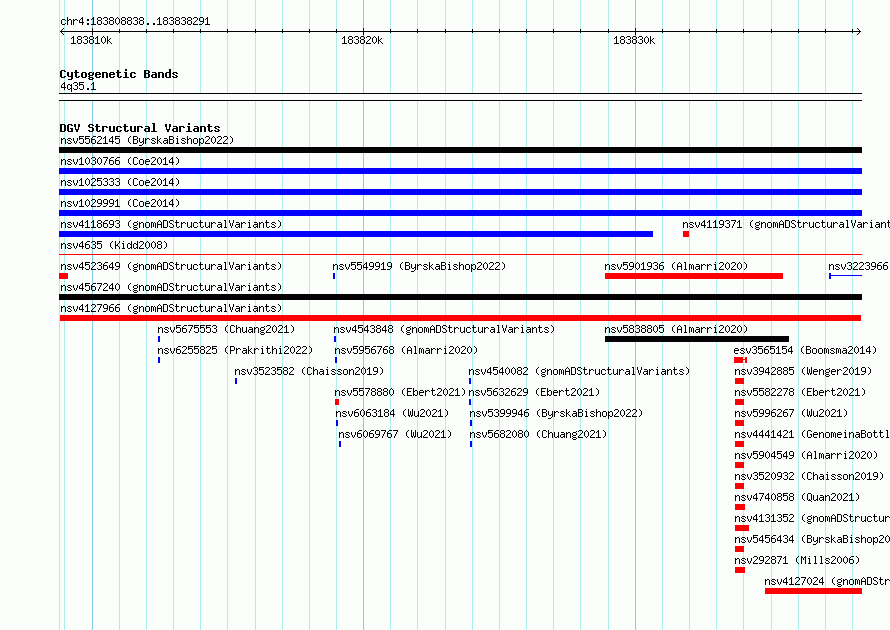Click the blue bar under nsv1029991

click(x=460, y=213)
